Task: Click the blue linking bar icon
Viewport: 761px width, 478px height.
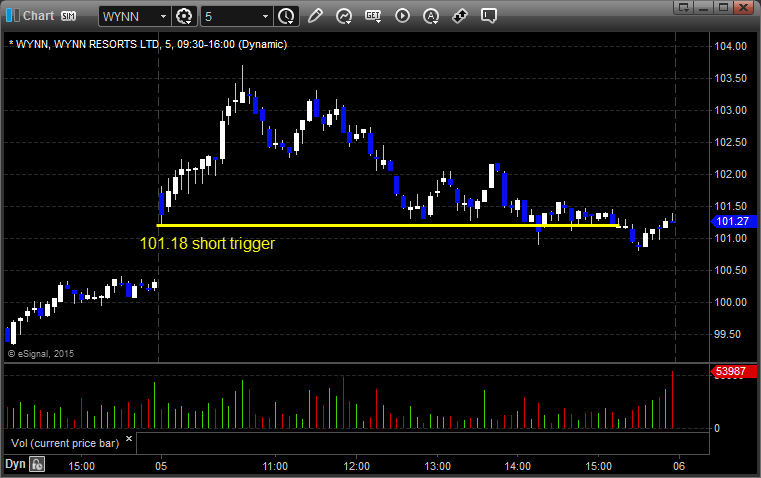Action: [x=12, y=16]
